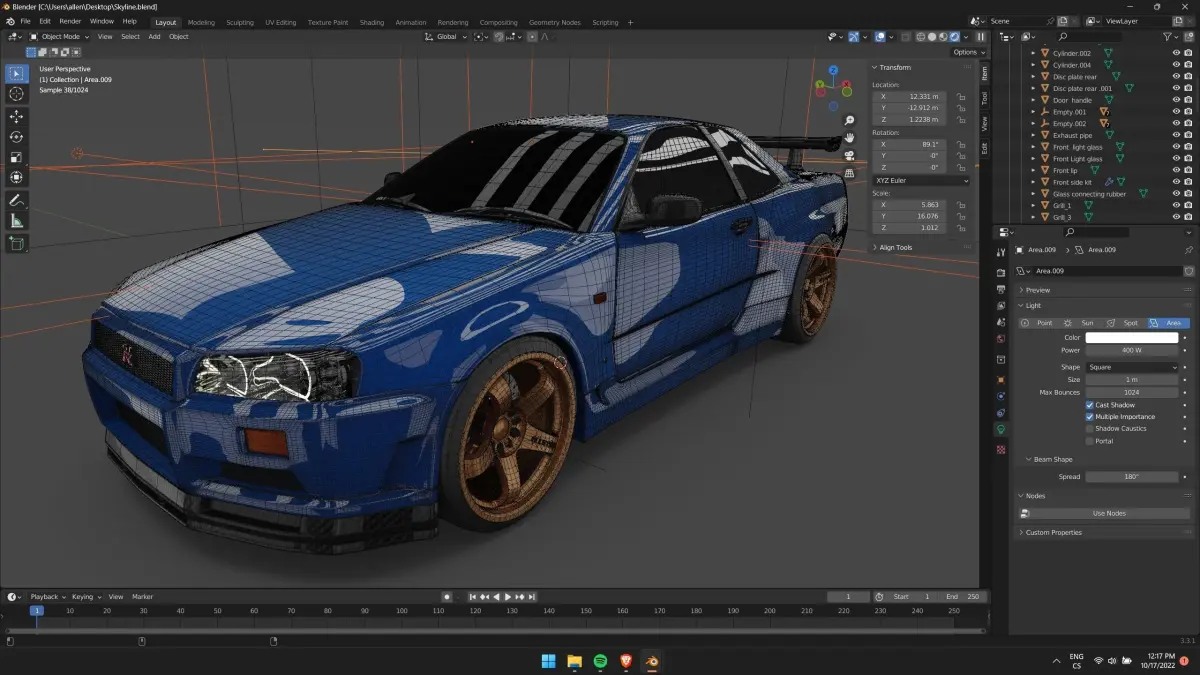The height and width of the screenshot is (675, 1200).
Task: Select the Scale tool
Action: pyautogui.click(x=16, y=157)
